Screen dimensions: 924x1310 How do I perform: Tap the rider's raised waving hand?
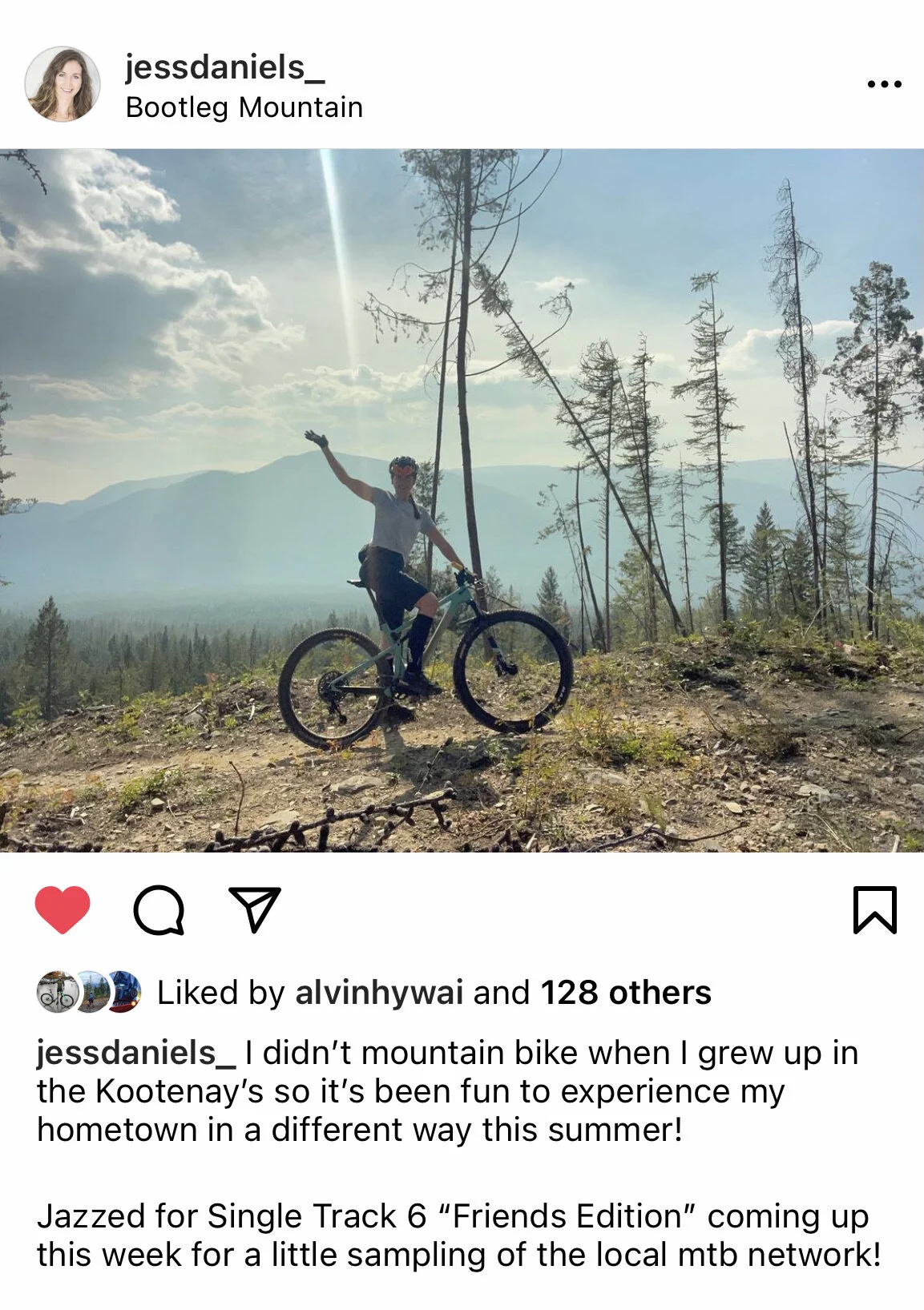coord(317,438)
